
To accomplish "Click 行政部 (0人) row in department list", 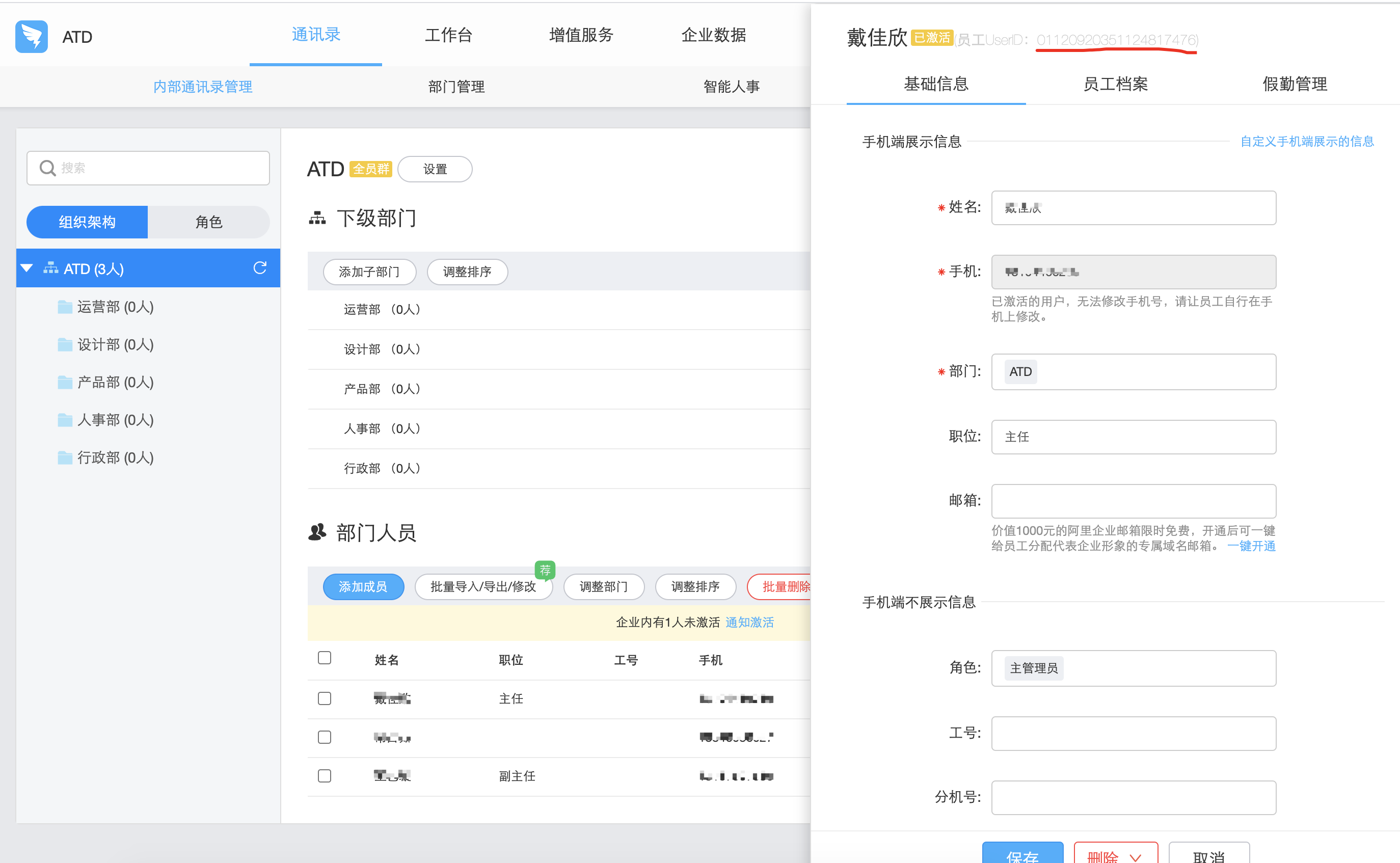I will (559, 469).
